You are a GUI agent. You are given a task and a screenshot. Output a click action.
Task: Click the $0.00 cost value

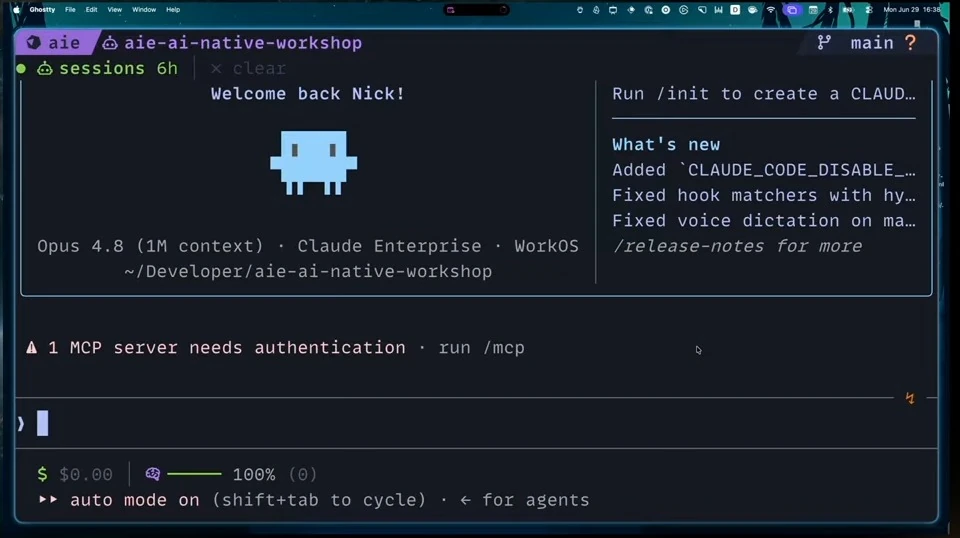[86, 474]
